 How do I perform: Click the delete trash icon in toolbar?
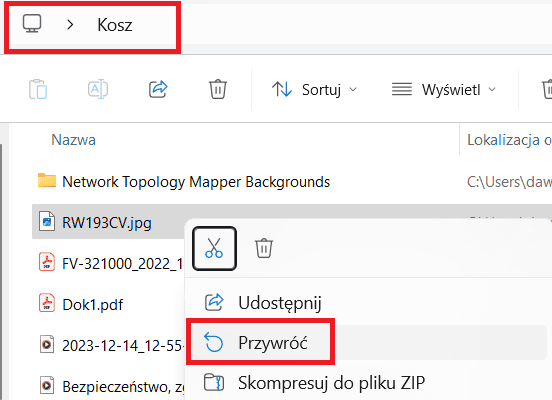tap(218, 89)
